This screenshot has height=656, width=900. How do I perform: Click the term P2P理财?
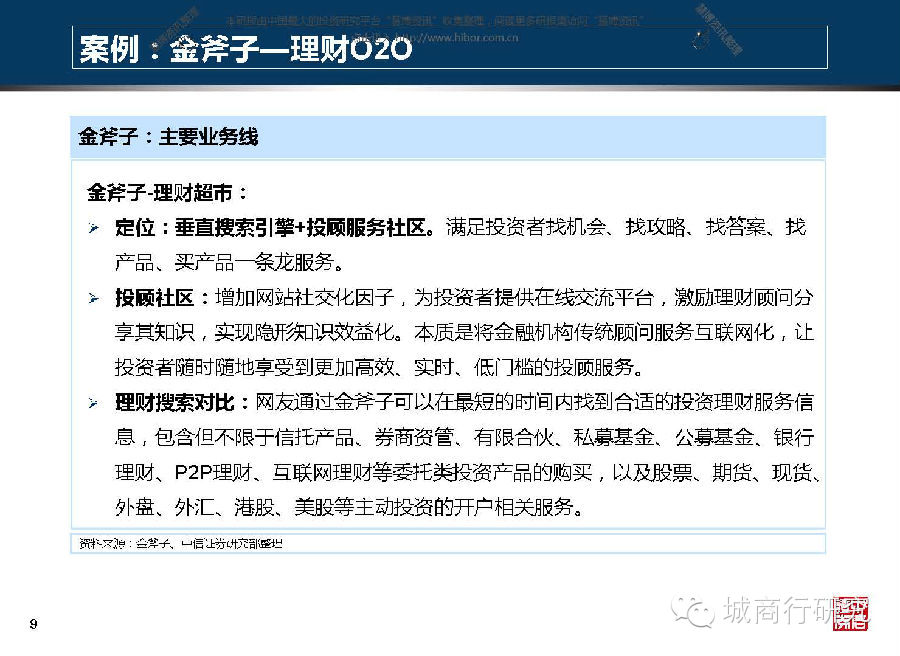(214, 472)
